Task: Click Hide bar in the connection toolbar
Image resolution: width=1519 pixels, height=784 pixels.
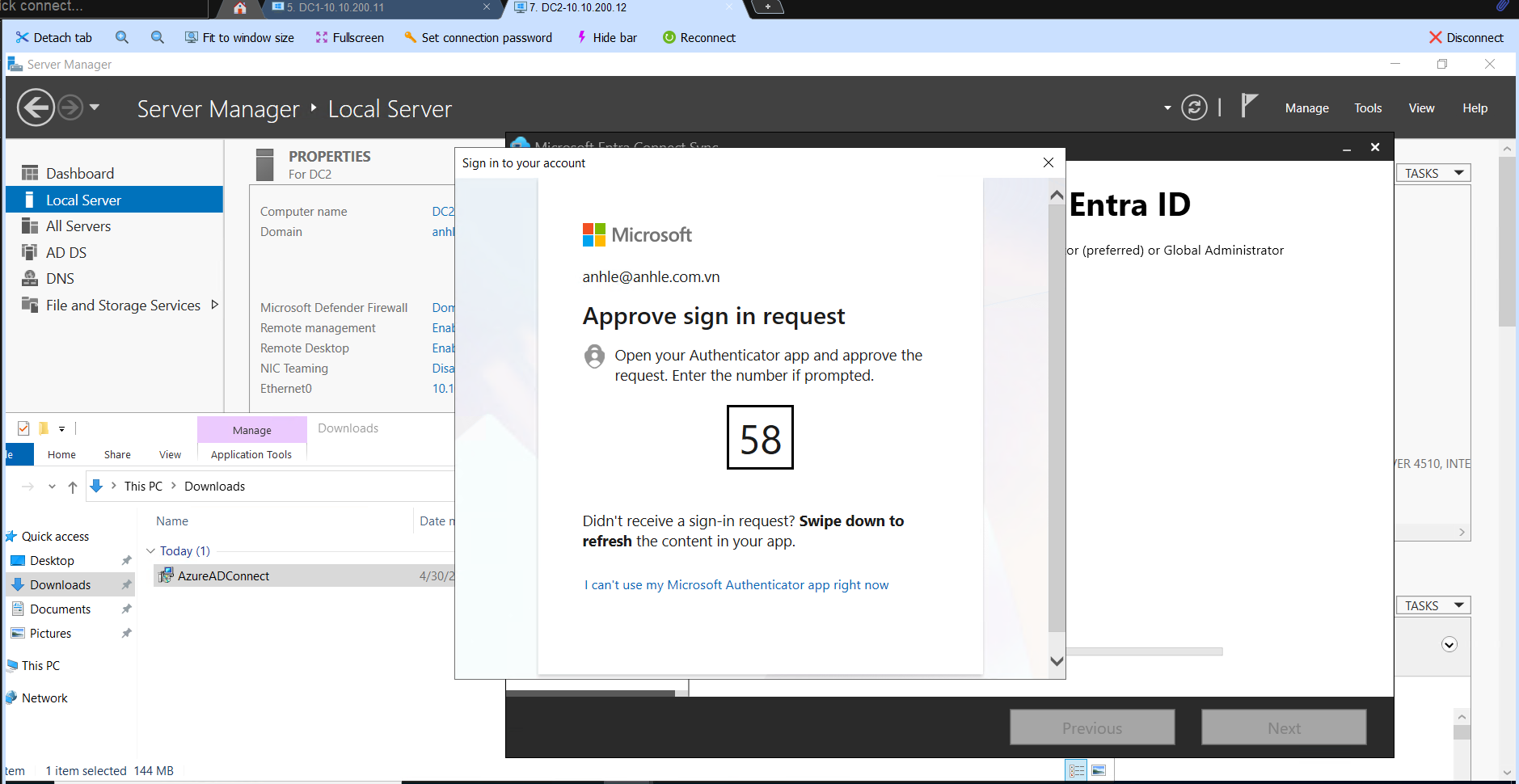Action: point(606,37)
